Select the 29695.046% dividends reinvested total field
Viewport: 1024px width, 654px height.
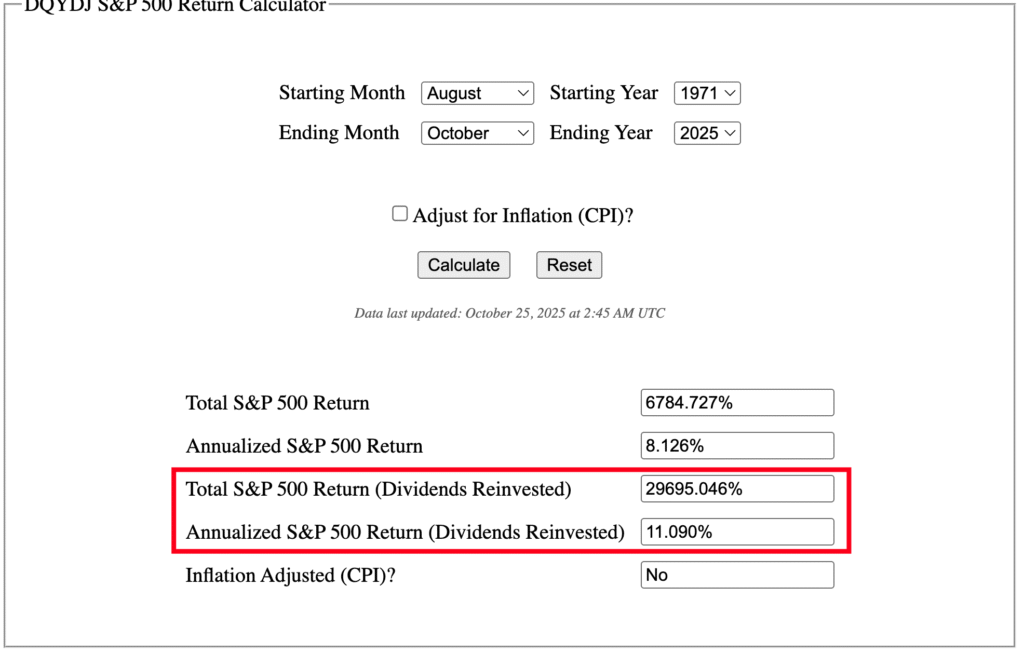[737, 489]
